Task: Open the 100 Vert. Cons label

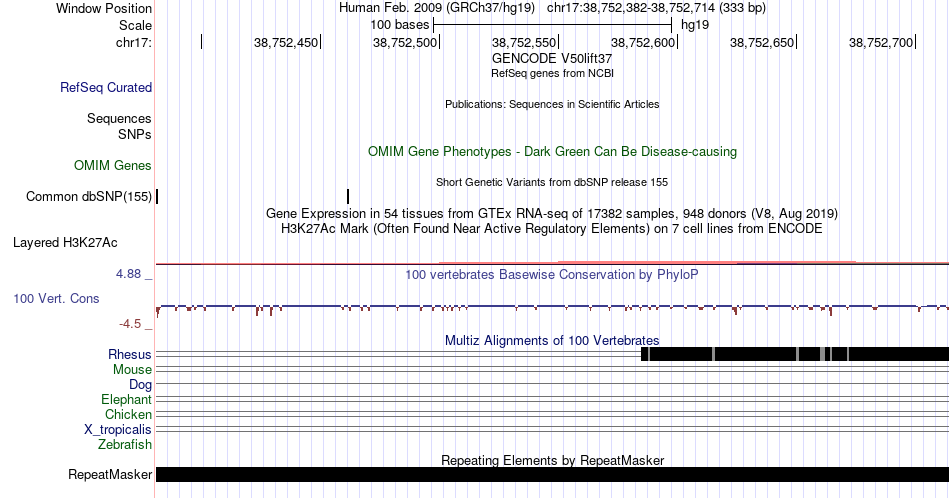Action: (x=56, y=298)
